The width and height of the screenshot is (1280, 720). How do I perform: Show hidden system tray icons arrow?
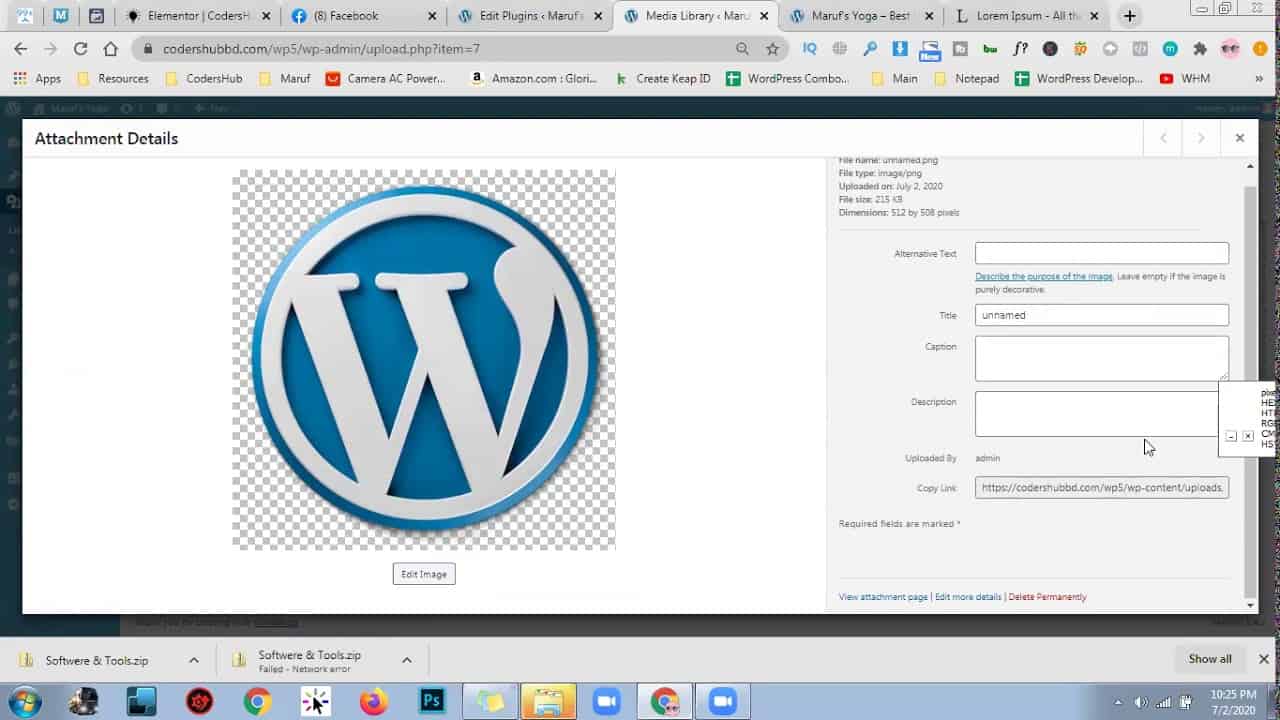coord(1116,702)
